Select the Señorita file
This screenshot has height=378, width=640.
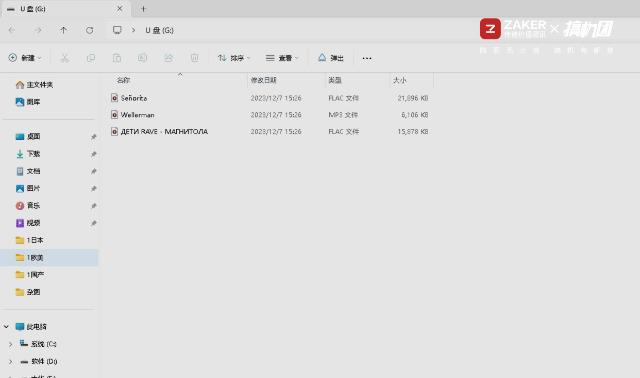[x=134, y=98]
